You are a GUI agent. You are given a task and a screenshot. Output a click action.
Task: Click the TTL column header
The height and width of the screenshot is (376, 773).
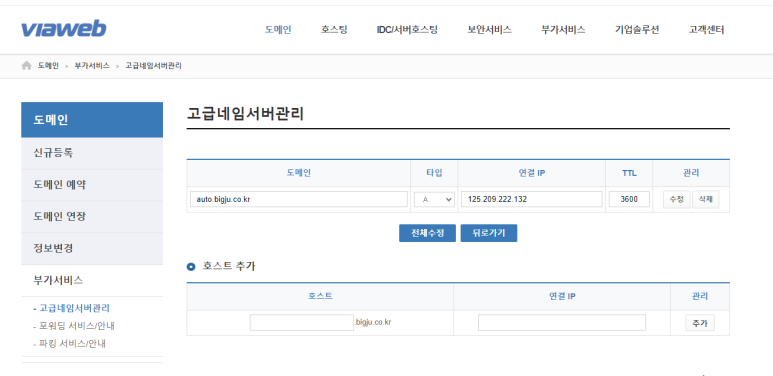(629, 173)
